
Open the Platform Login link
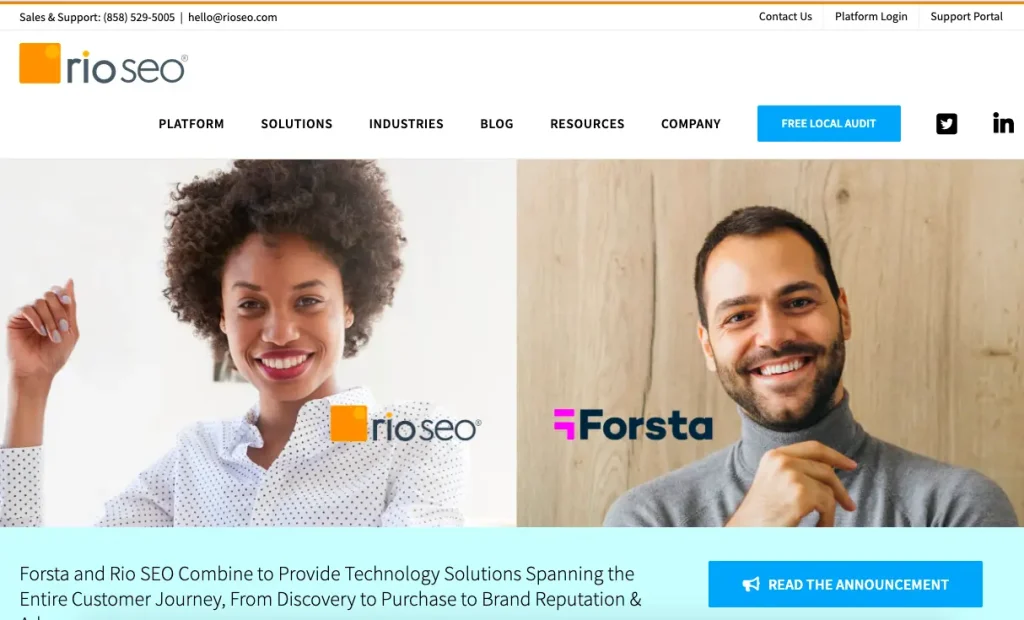pos(871,16)
